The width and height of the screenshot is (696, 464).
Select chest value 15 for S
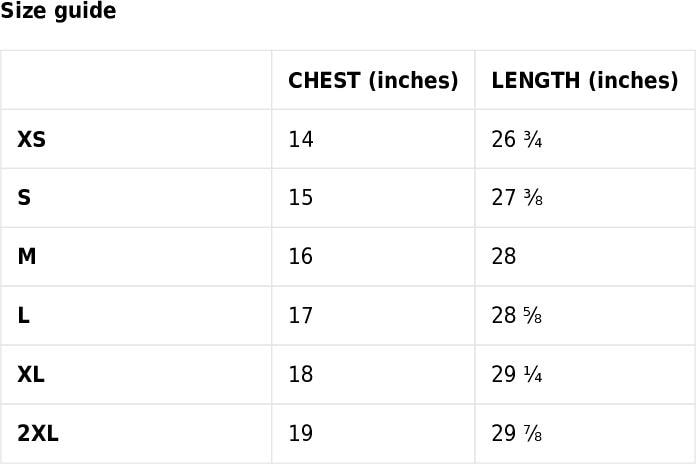tap(301, 198)
